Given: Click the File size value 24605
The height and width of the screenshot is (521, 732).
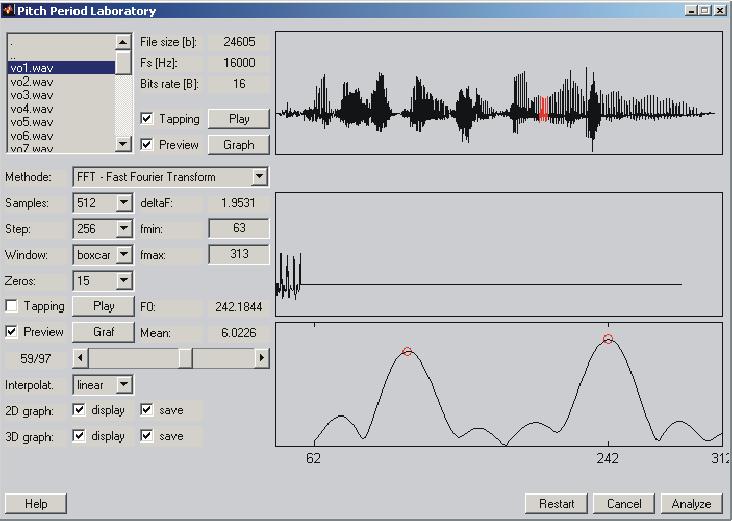Looking at the screenshot, I should click(239, 42).
